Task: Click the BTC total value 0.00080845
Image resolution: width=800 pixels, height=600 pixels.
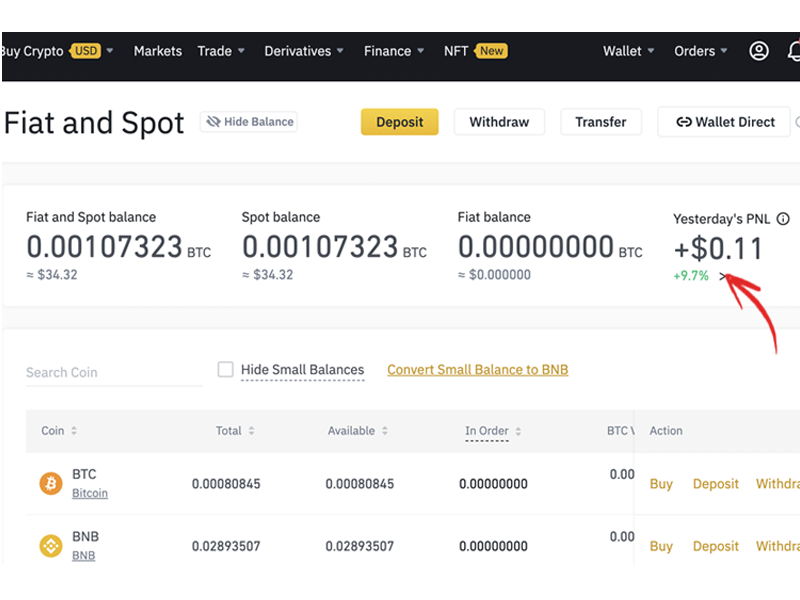Action: click(x=226, y=484)
